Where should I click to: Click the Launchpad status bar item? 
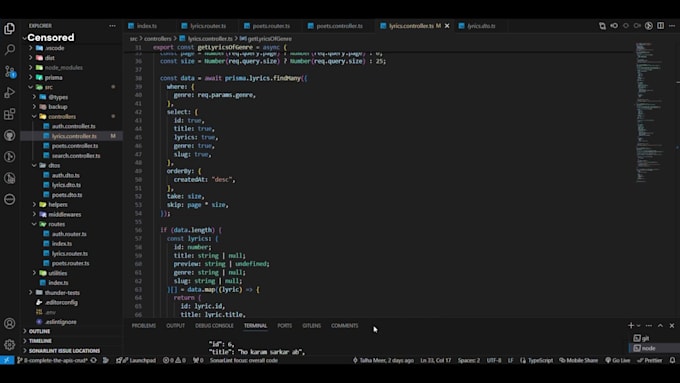[x=139, y=360]
